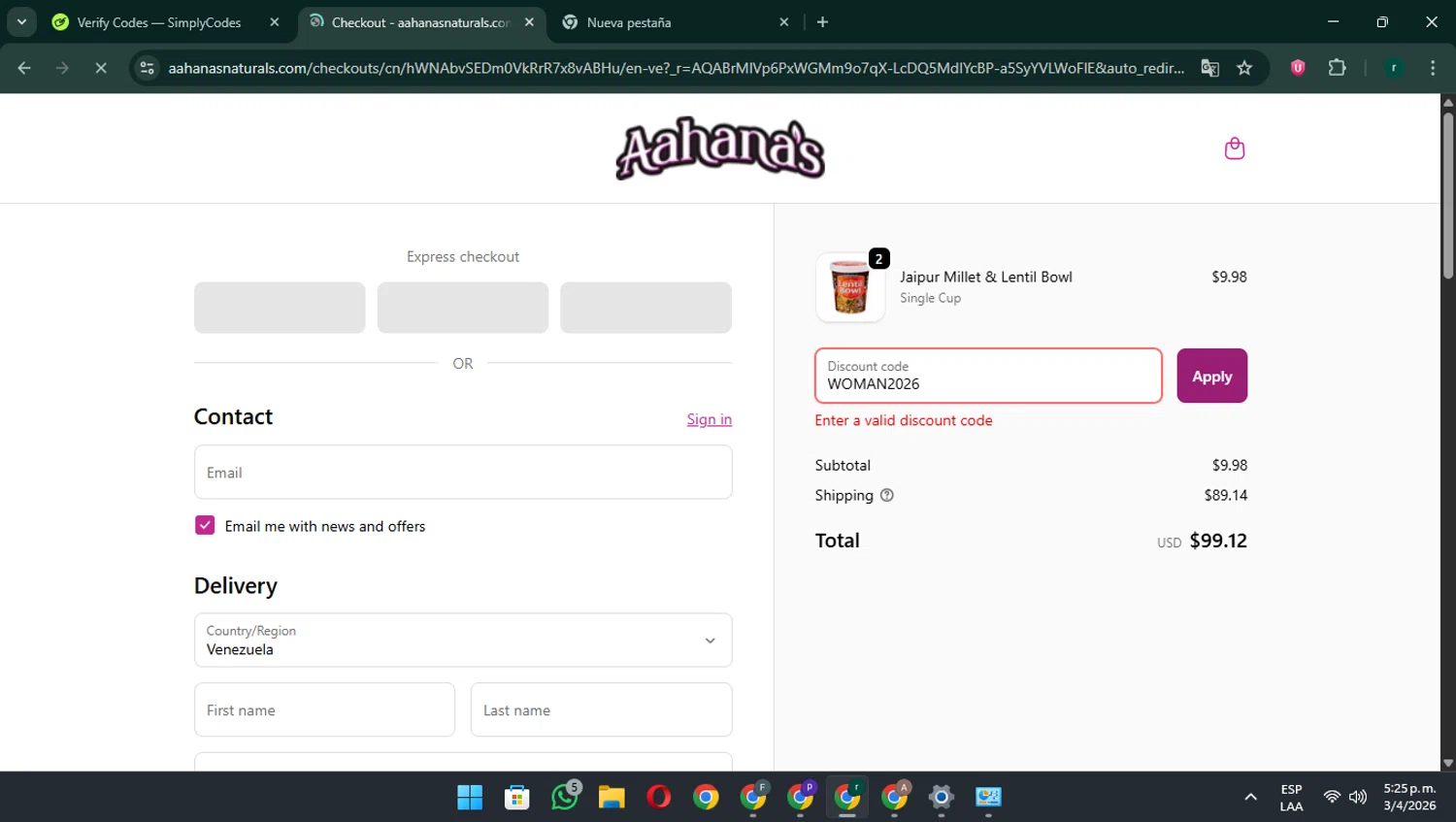The width and height of the screenshot is (1456, 822).
Task: Open the tab search dropdown arrow
Action: point(21,21)
